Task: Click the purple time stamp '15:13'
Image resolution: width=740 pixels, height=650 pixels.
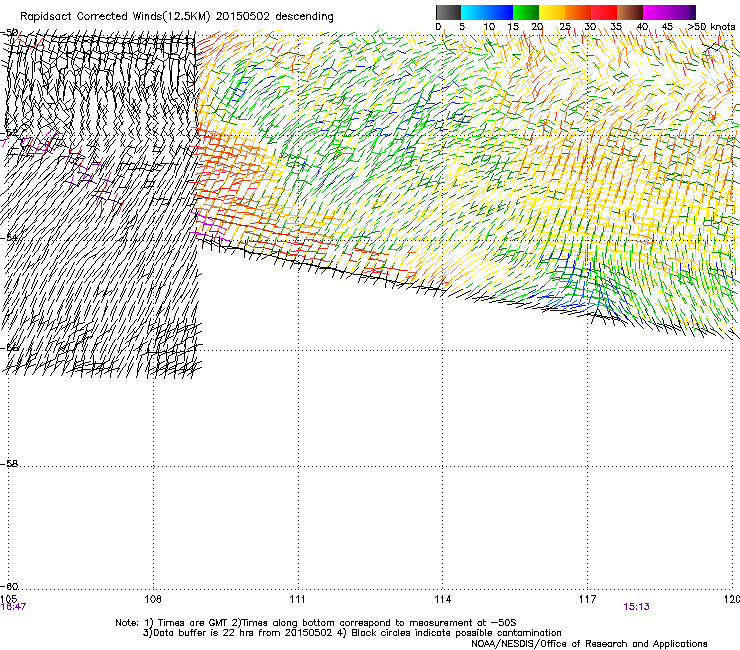Action: (x=636, y=607)
